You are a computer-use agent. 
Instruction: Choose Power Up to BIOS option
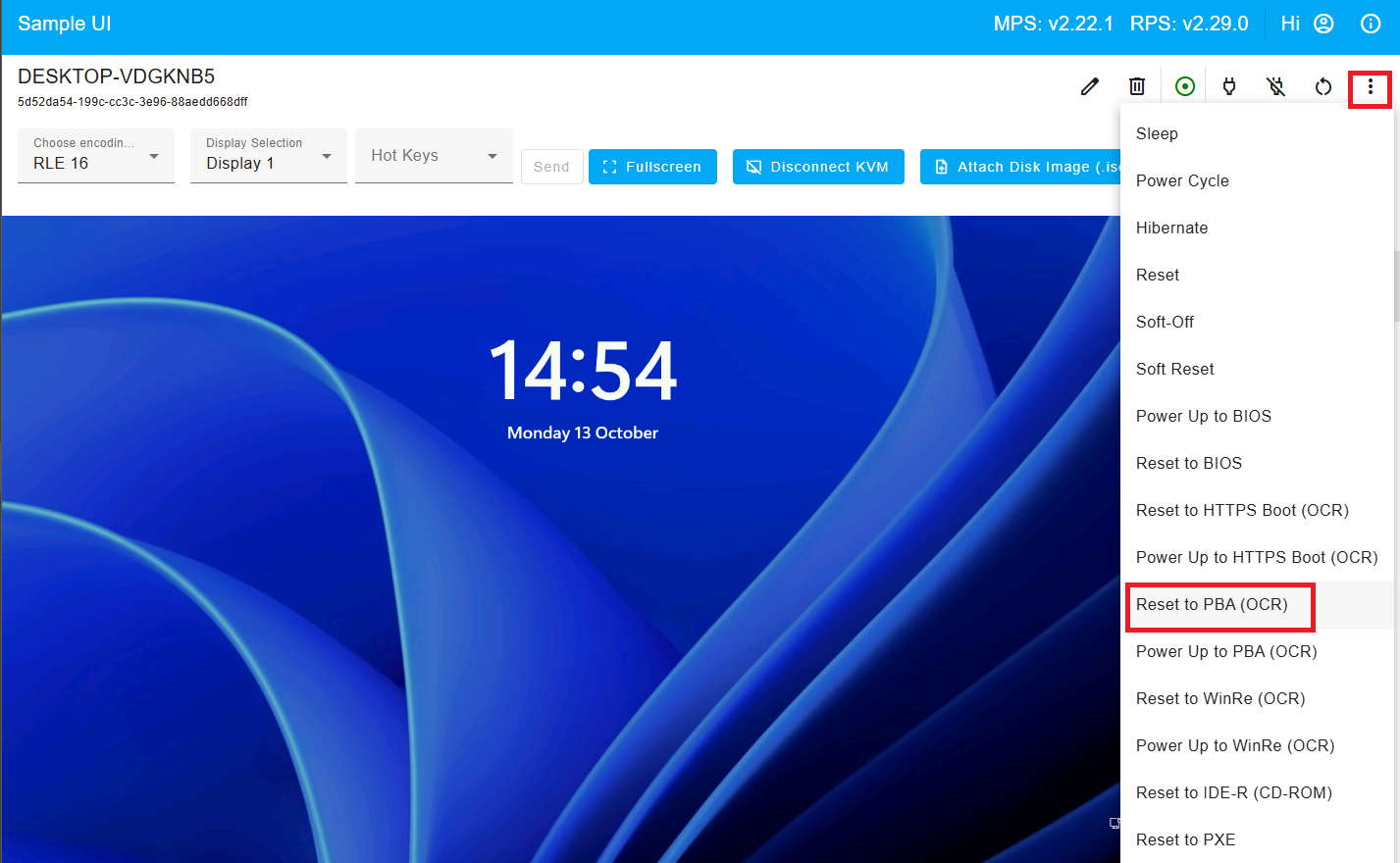tap(1203, 417)
